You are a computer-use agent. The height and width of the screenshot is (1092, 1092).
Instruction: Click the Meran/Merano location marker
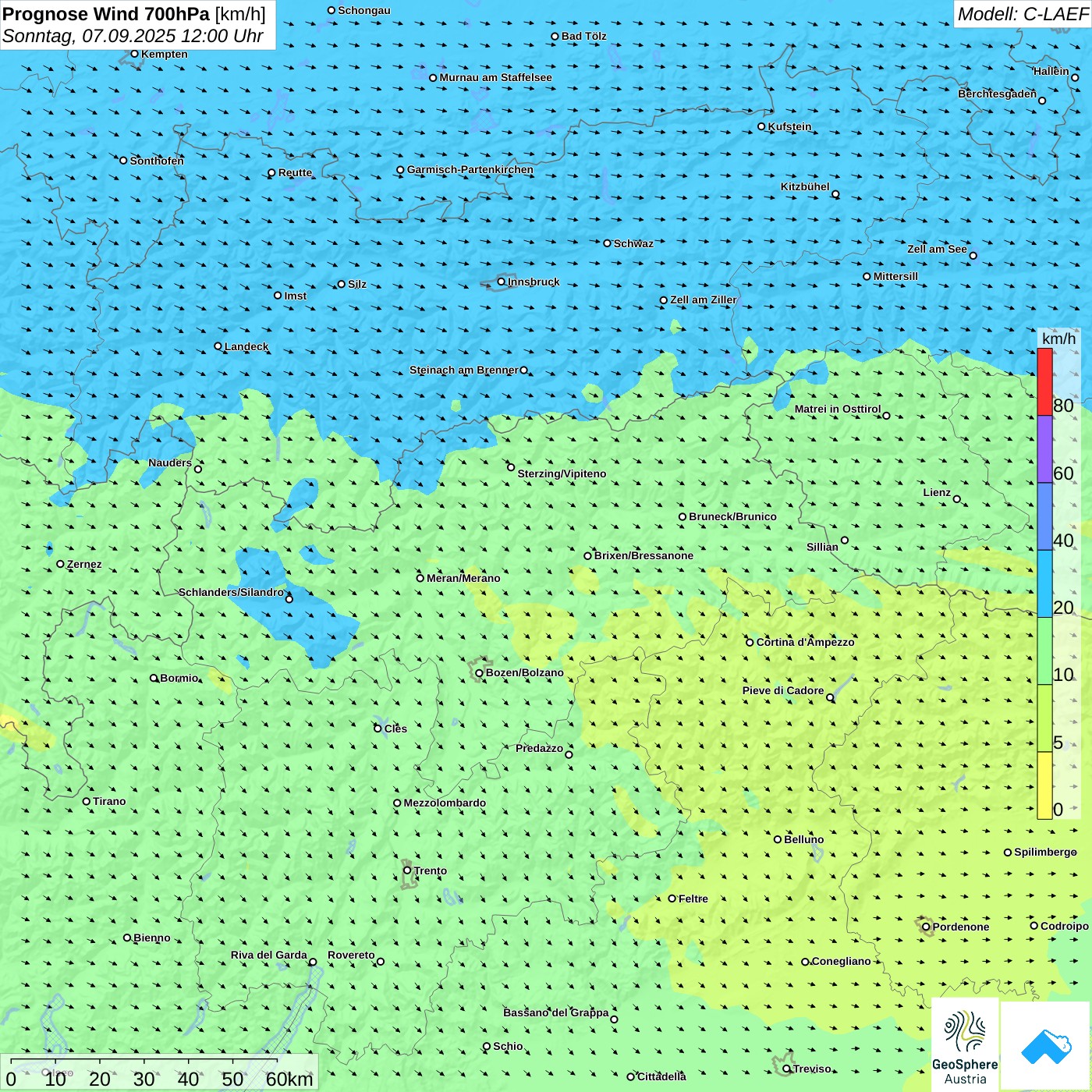pos(420,578)
